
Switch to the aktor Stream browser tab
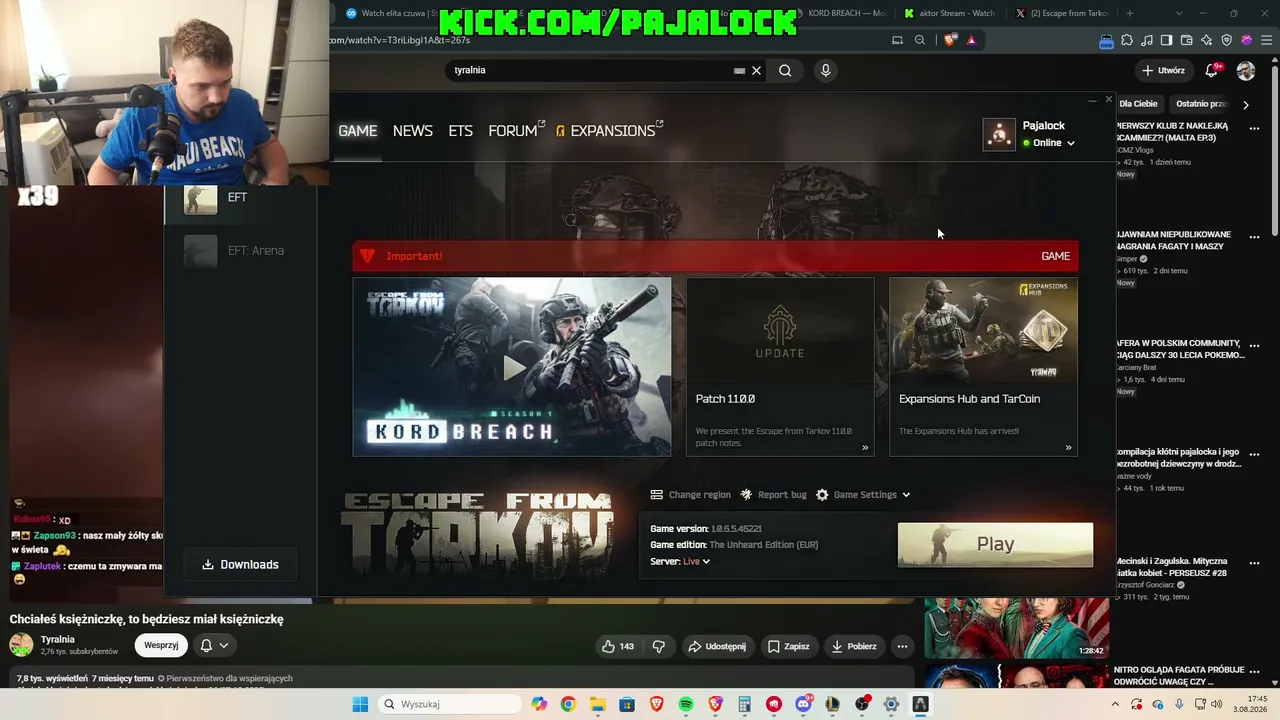951,13
